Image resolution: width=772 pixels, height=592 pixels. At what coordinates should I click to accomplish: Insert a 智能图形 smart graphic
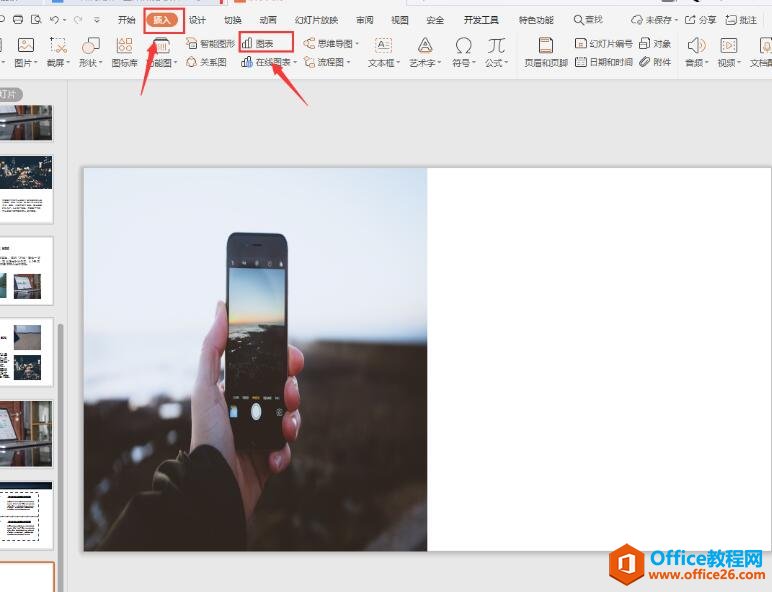[211, 43]
